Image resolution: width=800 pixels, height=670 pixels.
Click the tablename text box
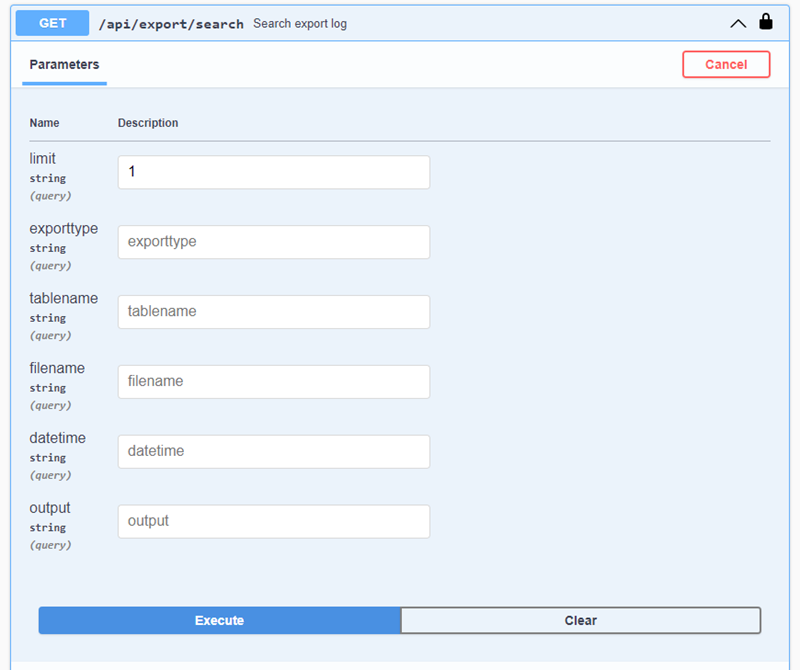273,312
